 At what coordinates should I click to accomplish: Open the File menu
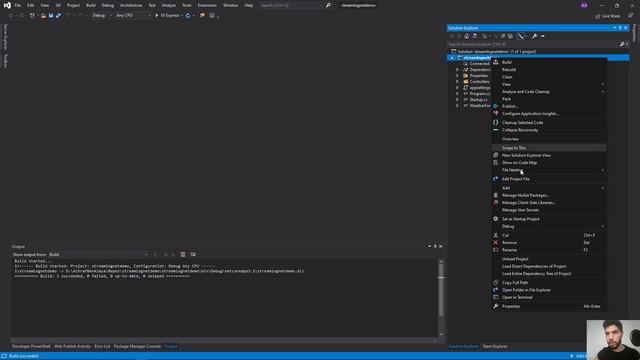coord(18,5)
